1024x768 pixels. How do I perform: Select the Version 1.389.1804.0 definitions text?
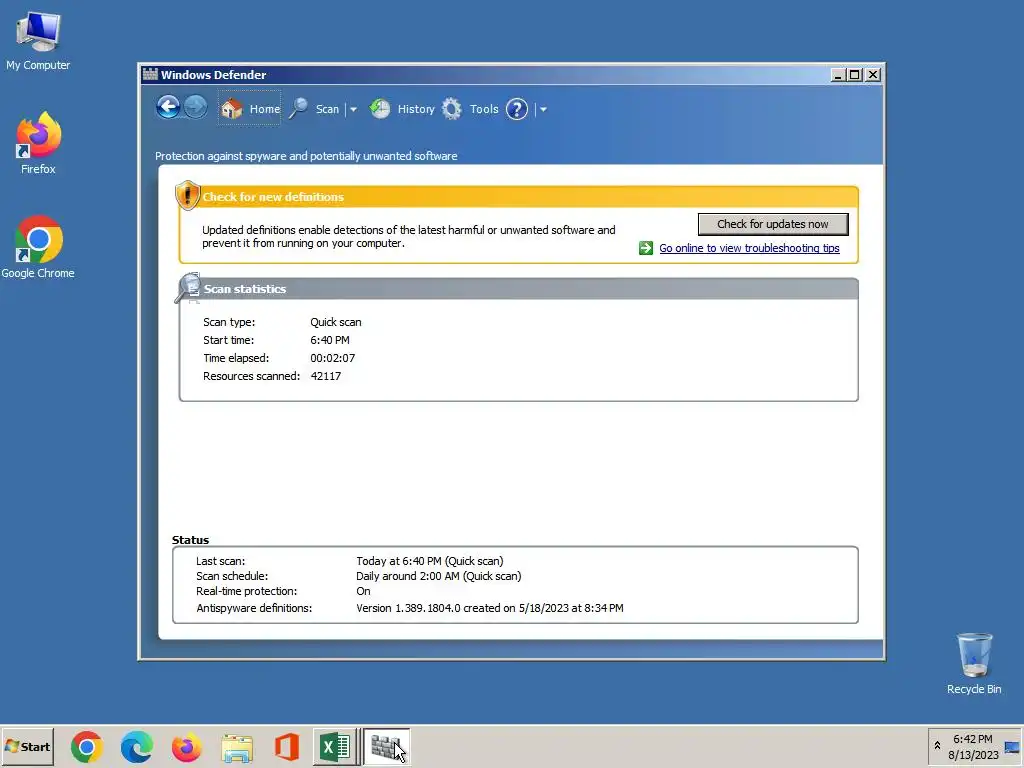(490, 608)
